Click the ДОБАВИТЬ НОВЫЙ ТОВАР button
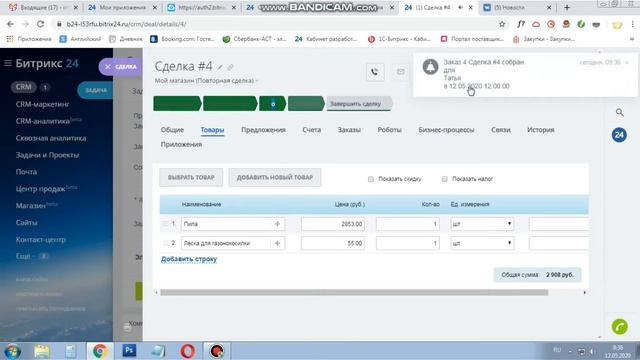 pyautogui.click(x=275, y=178)
